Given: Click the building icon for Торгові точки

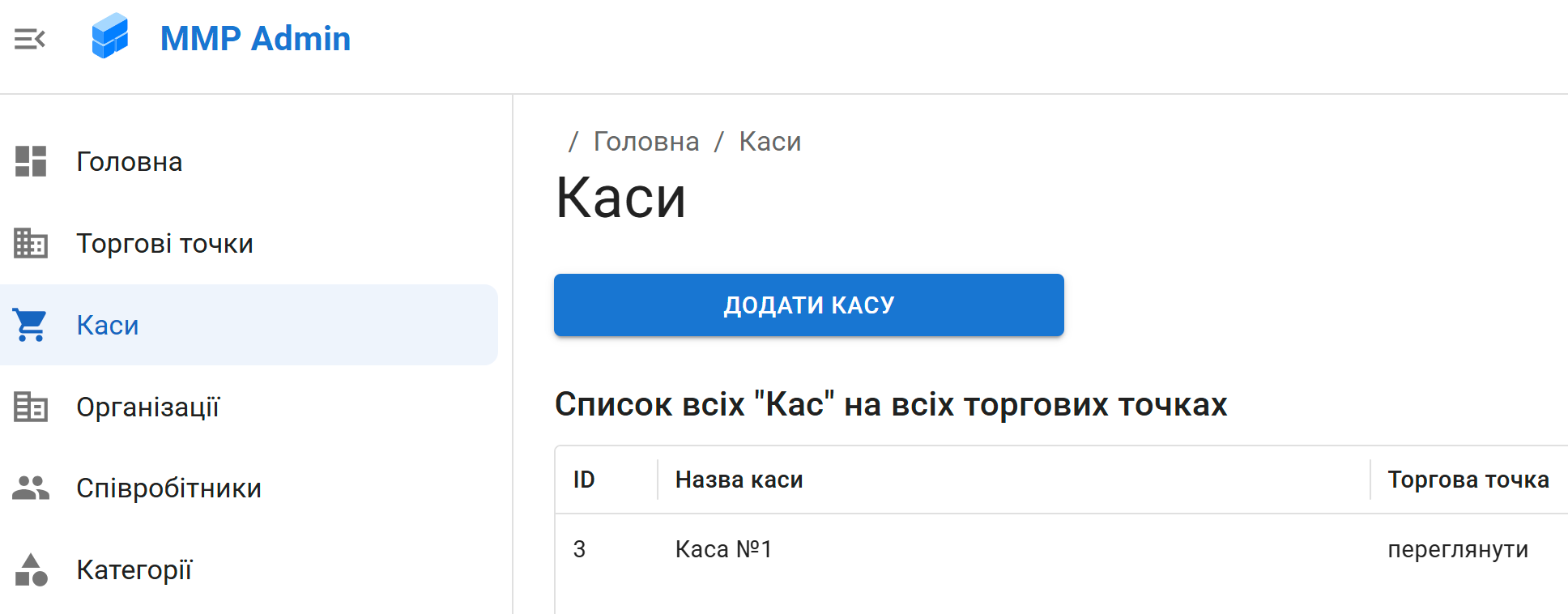Looking at the screenshot, I should point(31,243).
